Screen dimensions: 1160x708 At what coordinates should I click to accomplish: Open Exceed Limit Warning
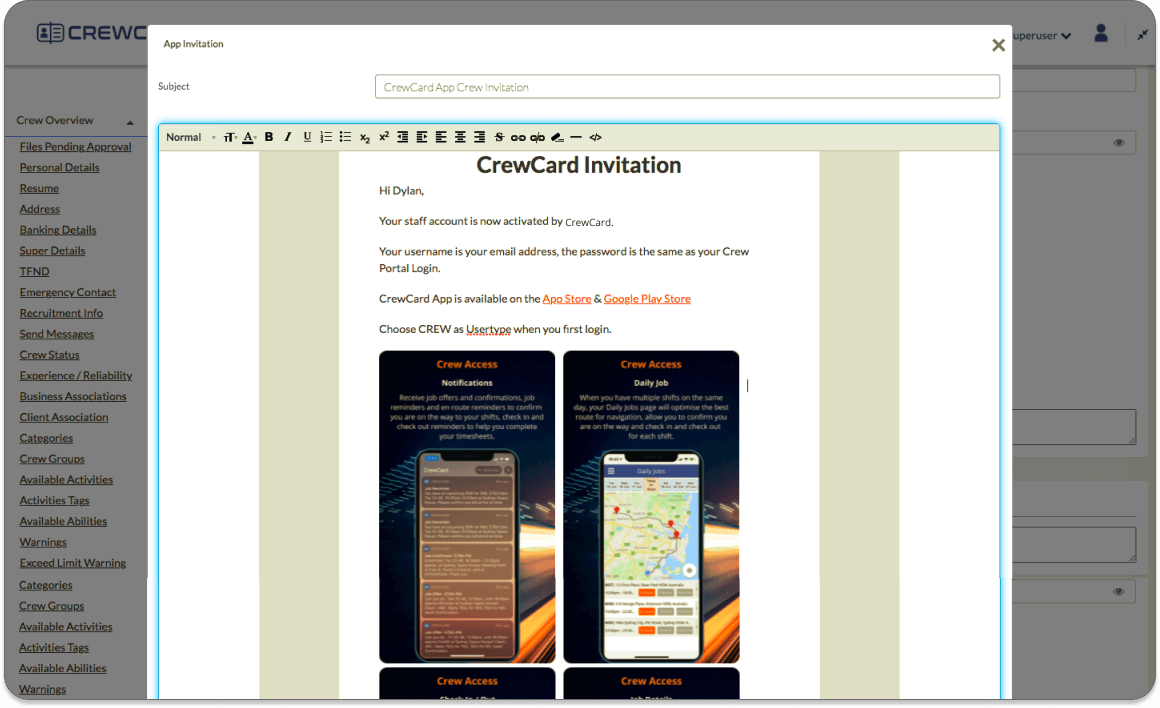point(73,562)
